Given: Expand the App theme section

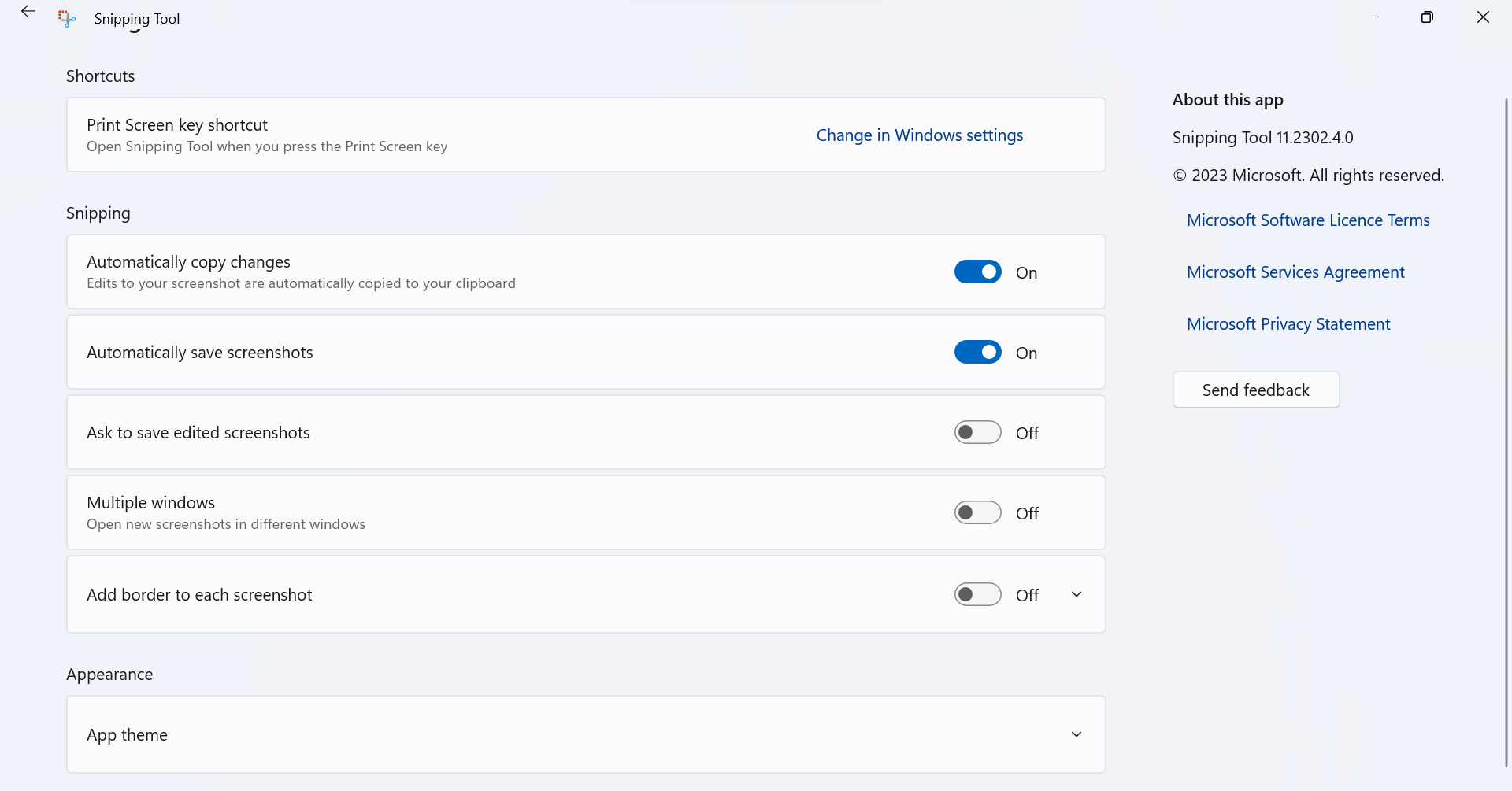Looking at the screenshot, I should click(x=1077, y=734).
